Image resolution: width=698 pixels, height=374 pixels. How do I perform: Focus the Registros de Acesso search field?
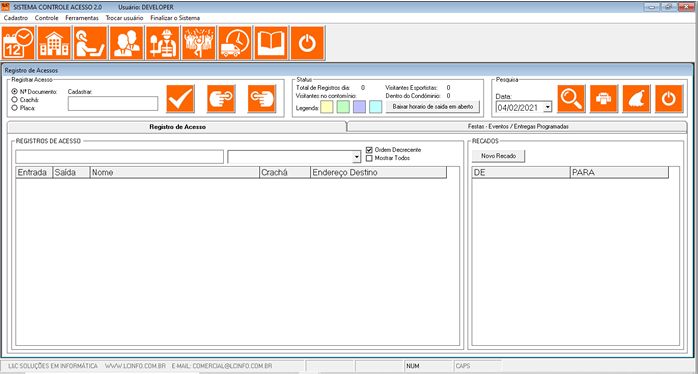tap(120, 157)
